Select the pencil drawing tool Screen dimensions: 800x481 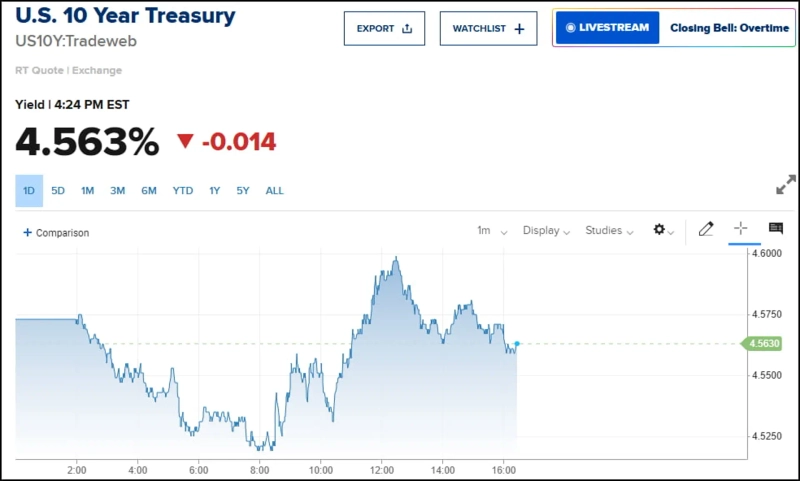coord(706,229)
